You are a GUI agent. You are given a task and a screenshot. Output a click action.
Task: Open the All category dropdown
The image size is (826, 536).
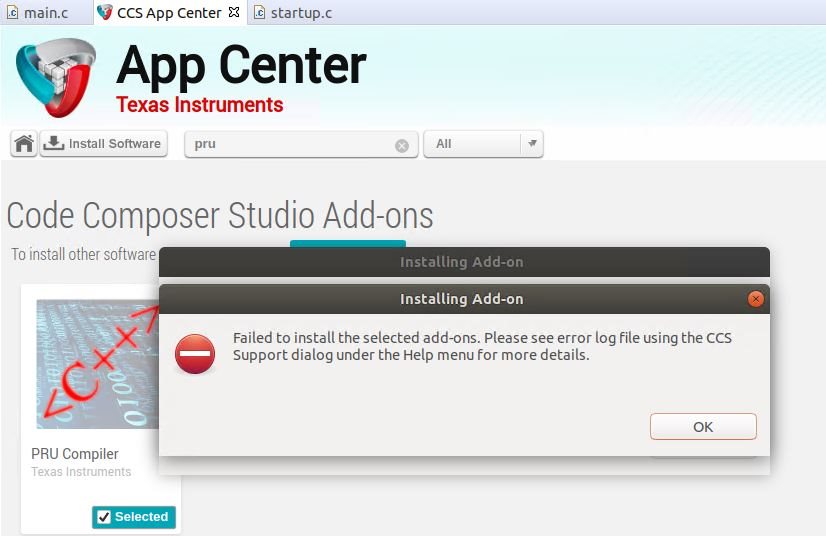(x=483, y=144)
